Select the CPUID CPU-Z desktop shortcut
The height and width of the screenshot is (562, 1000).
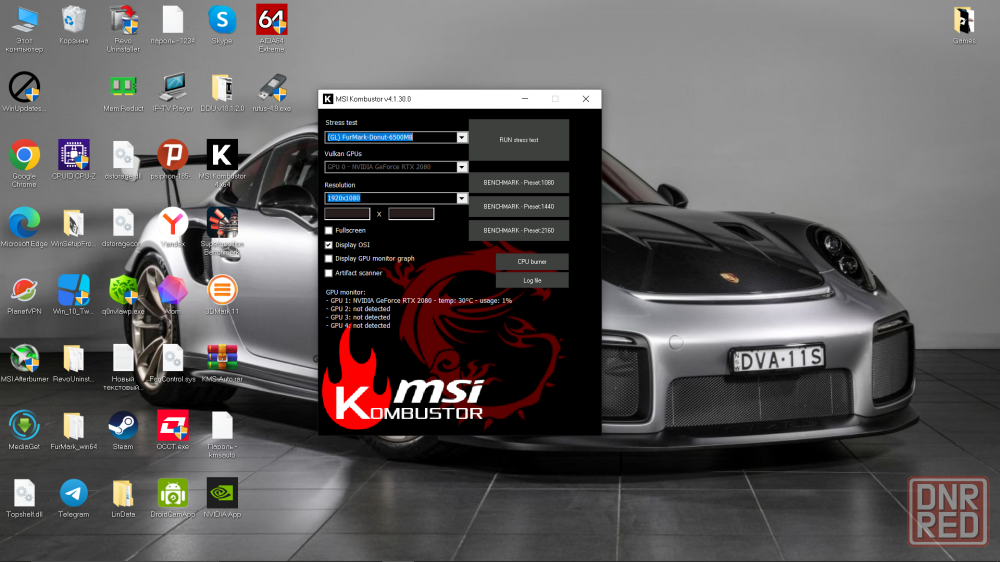pyautogui.click(x=73, y=156)
